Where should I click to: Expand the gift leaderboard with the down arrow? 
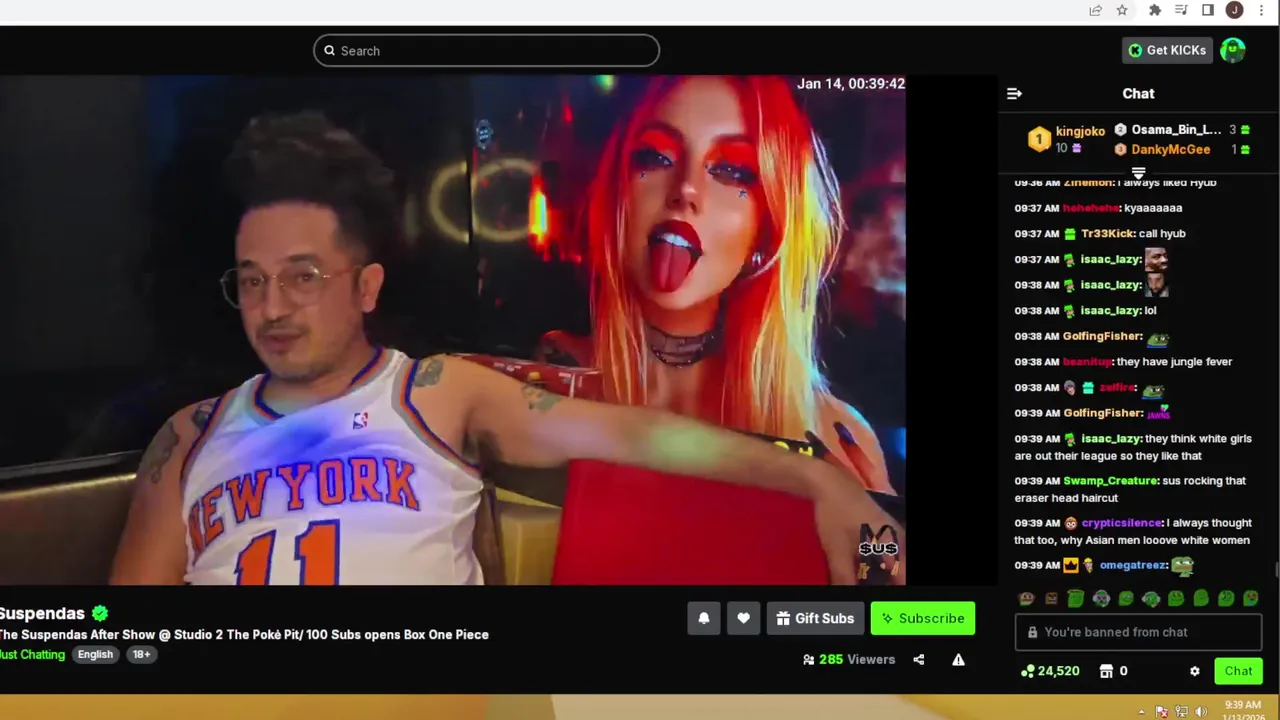(x=1138, y=173)
